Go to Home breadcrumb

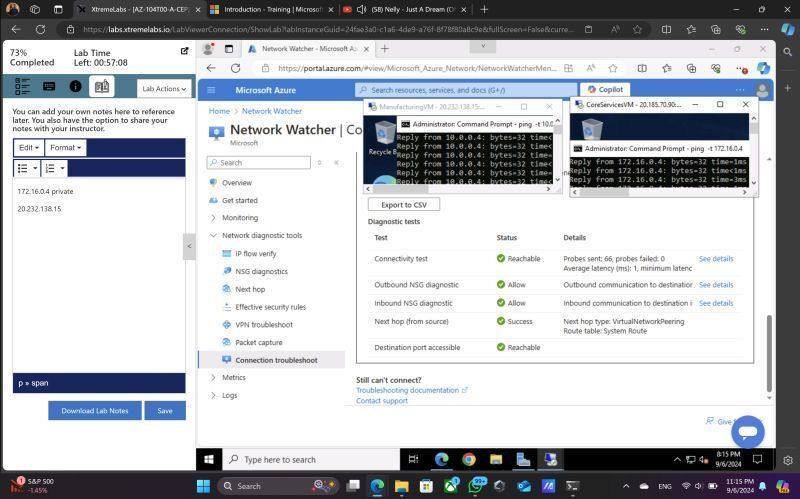(x=219, y=111)
